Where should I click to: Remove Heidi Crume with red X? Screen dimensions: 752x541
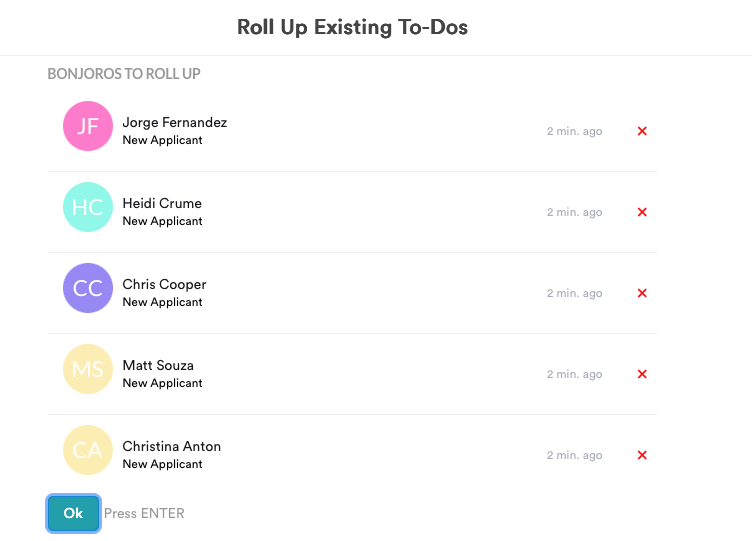(642, 212)
